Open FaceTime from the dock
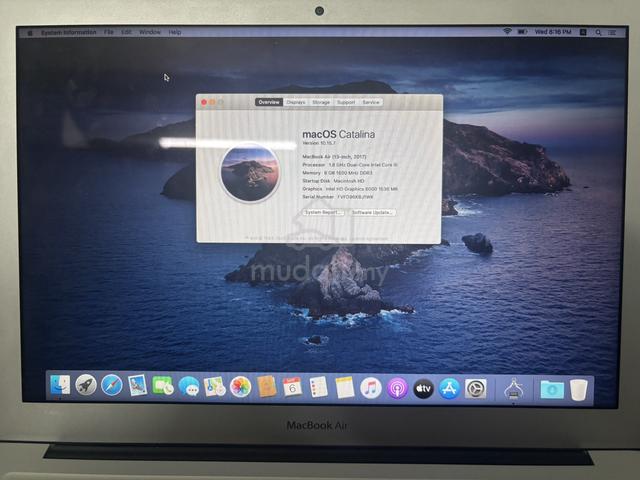Image resolution: width=640 pixels, height=480 pixels. point(163,386)
